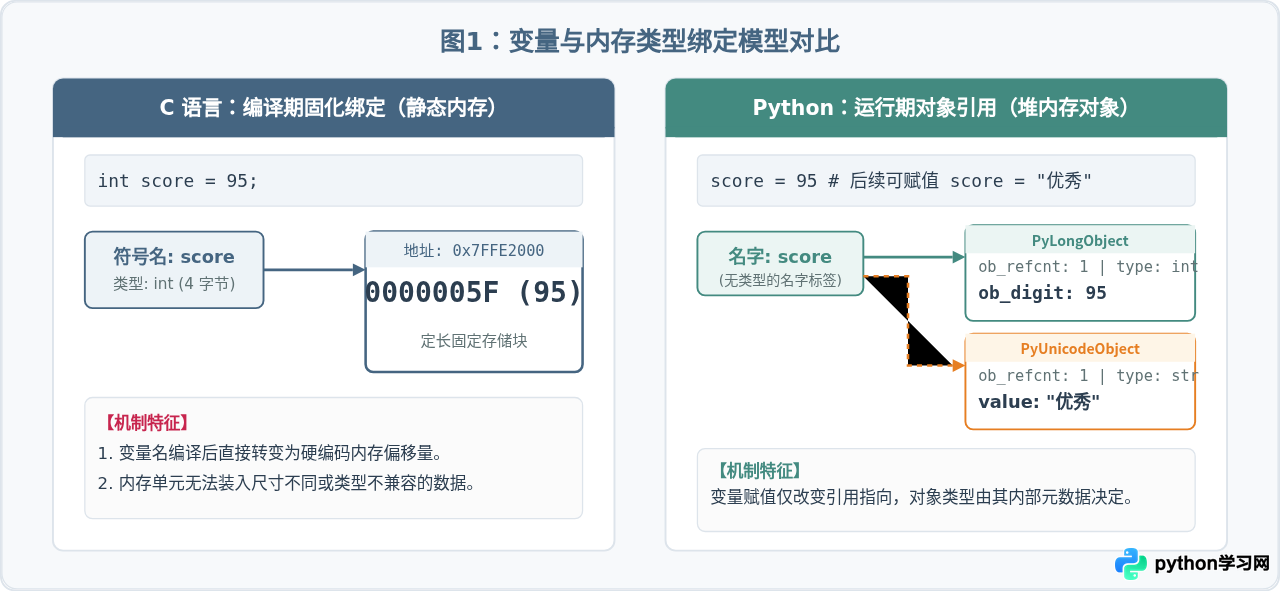1280x591 pixels.
Task: Click the Python logo icon
Action: click(1131, 563)
